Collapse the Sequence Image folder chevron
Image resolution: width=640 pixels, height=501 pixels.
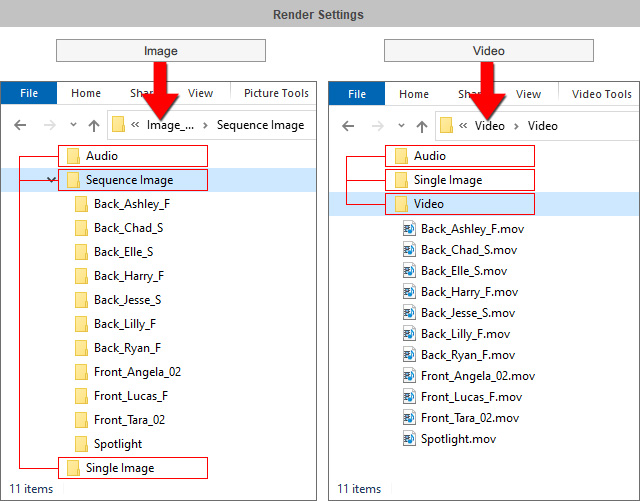coord(51,180)
